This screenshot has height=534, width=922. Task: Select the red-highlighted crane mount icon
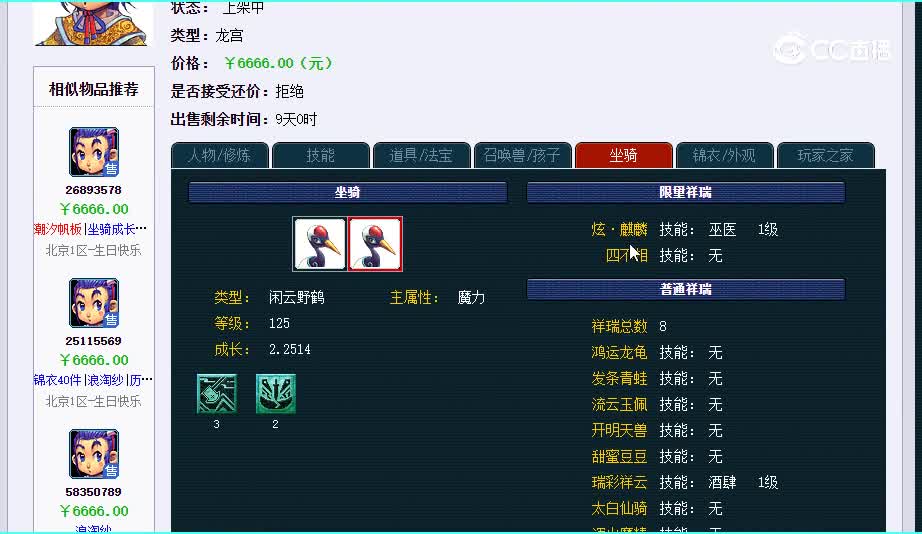click(375, 244)
